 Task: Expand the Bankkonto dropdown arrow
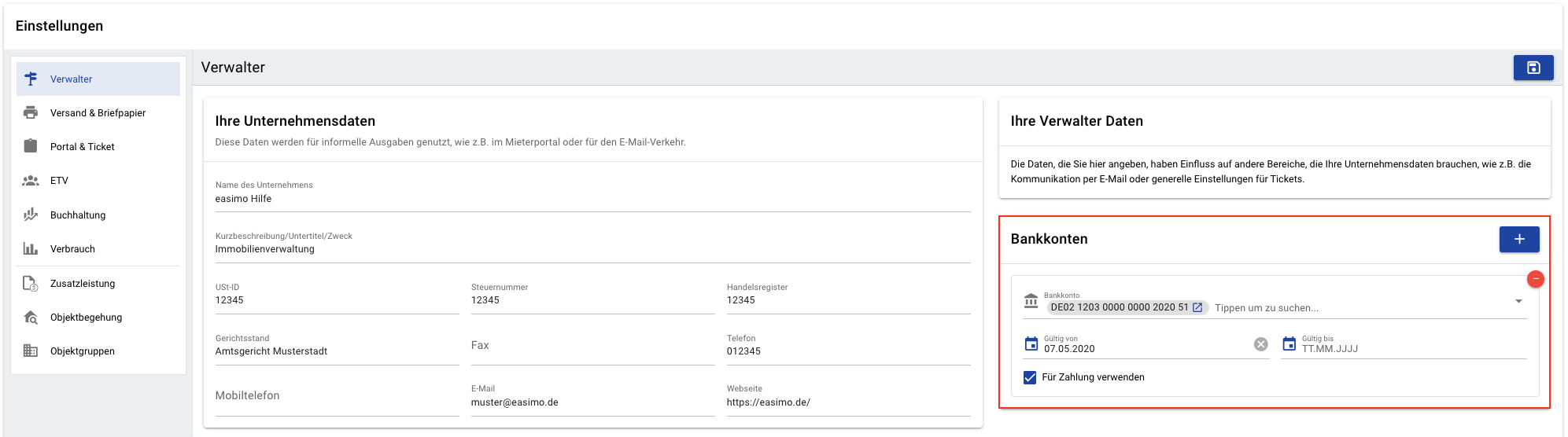1518,301
